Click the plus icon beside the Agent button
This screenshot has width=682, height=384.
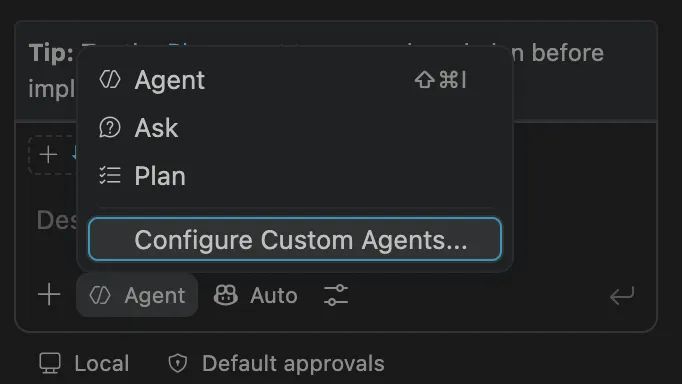click(x=49, y=295)
